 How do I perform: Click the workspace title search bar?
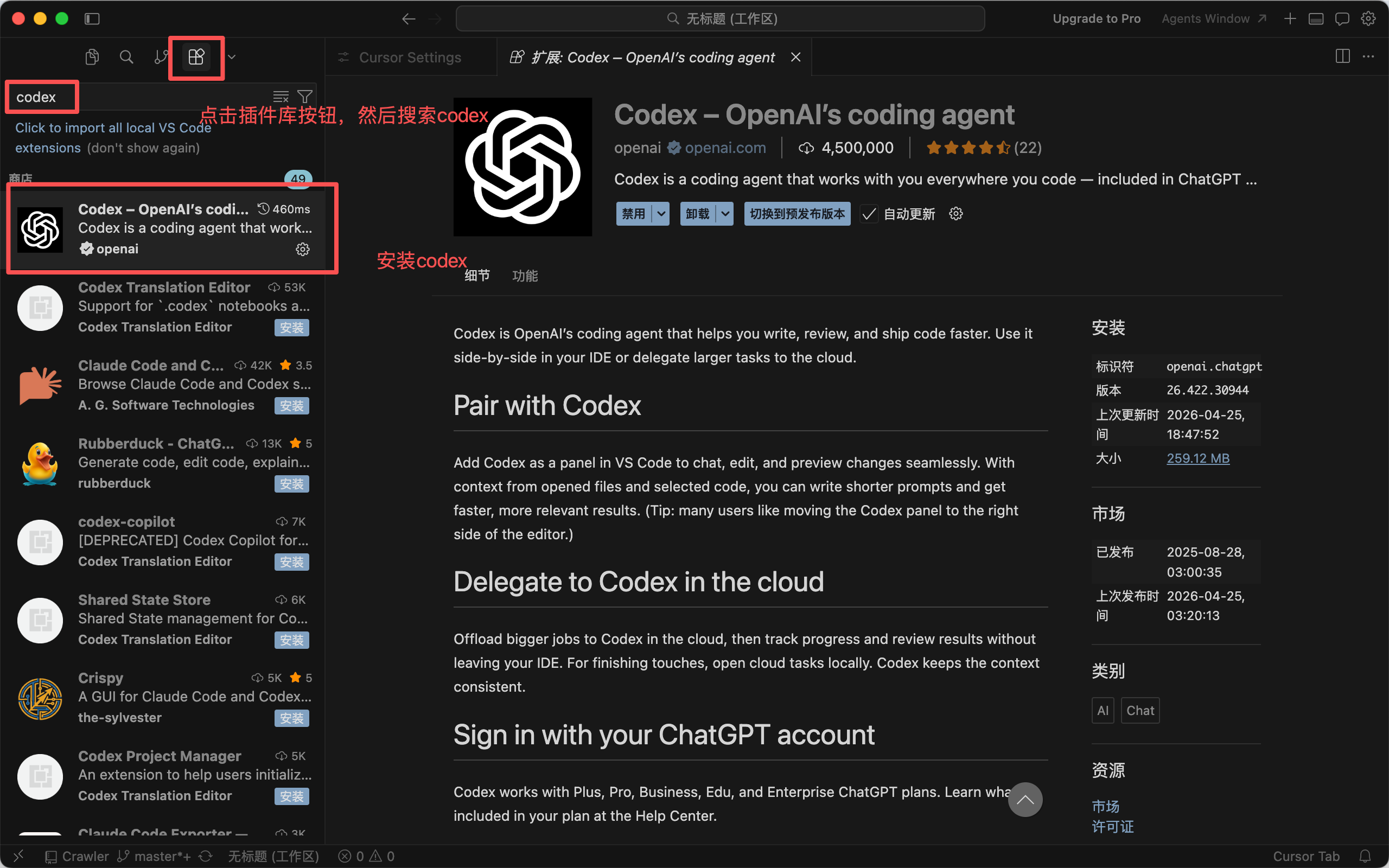point(720,19)
